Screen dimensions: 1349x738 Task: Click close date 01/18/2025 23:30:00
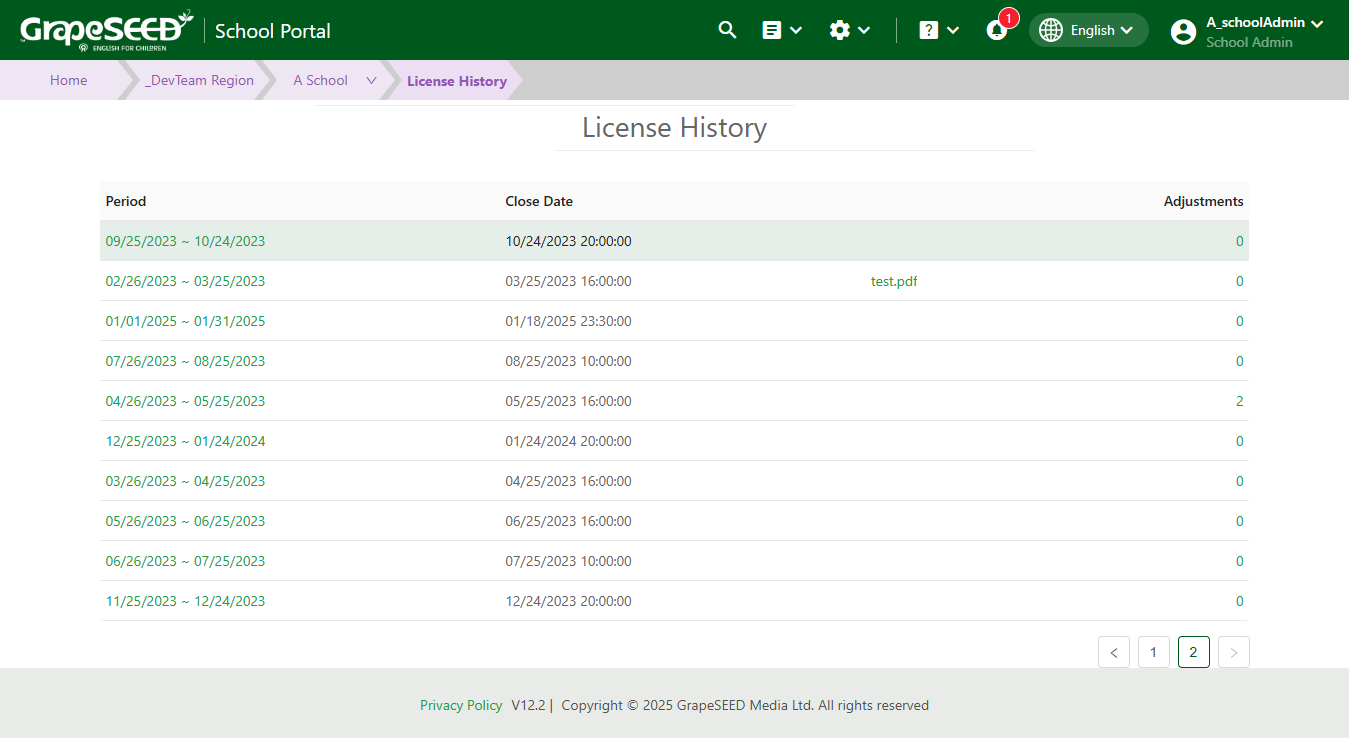pos(568,321)
